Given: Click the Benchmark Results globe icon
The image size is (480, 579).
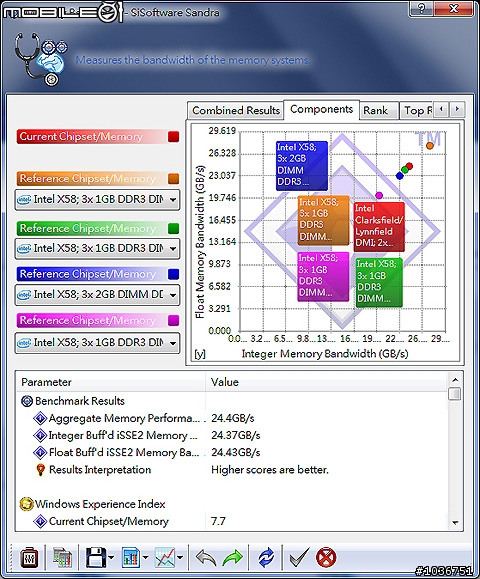Looking at the screenshot, I should [x=27, y=401].
